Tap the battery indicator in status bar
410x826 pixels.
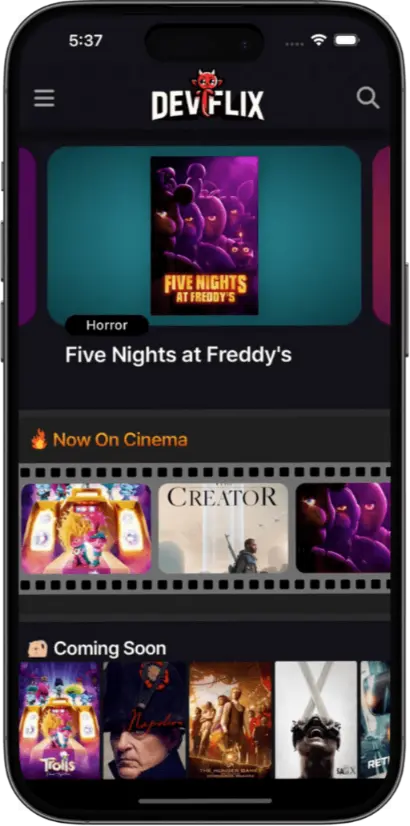point(346,40)
